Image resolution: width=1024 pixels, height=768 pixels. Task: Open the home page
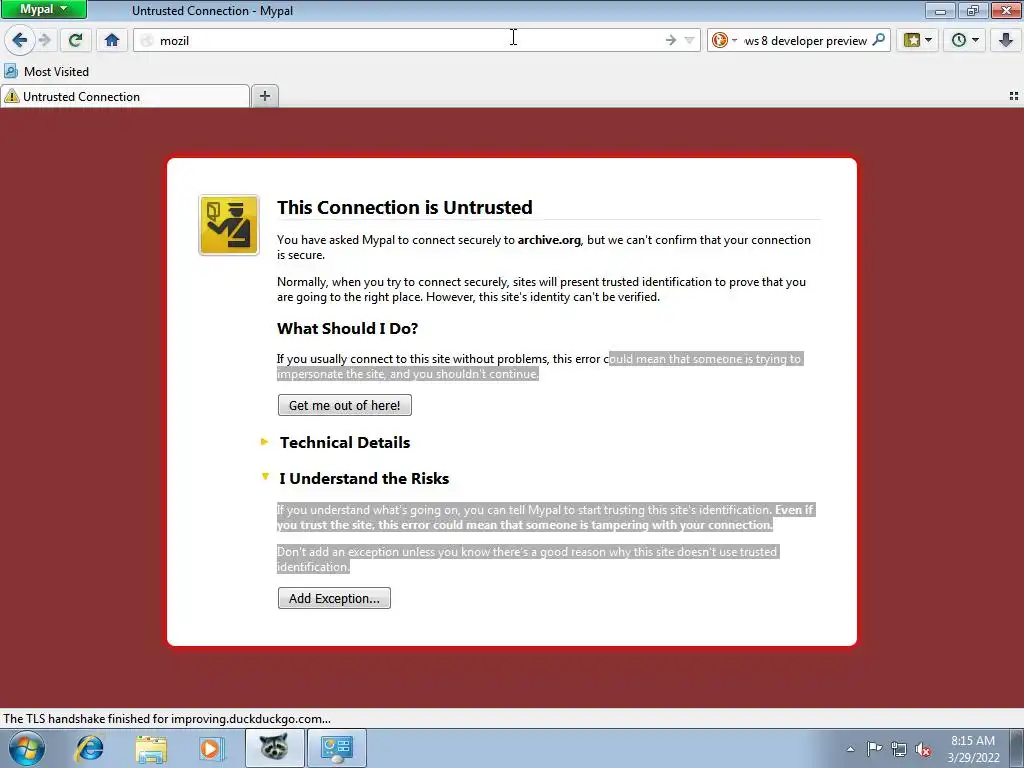tap(112, 40)
